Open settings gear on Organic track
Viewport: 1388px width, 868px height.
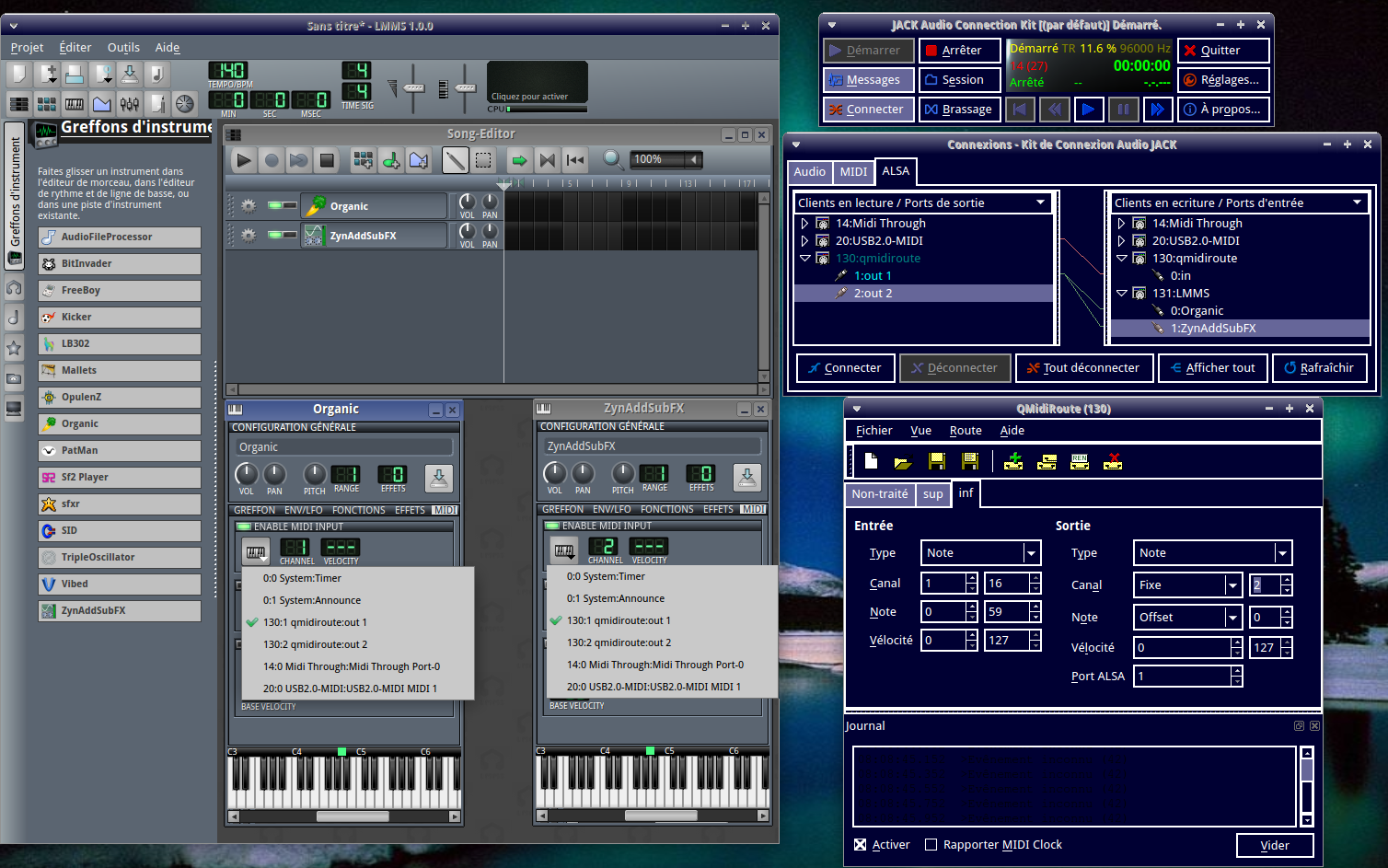[249, 206]
